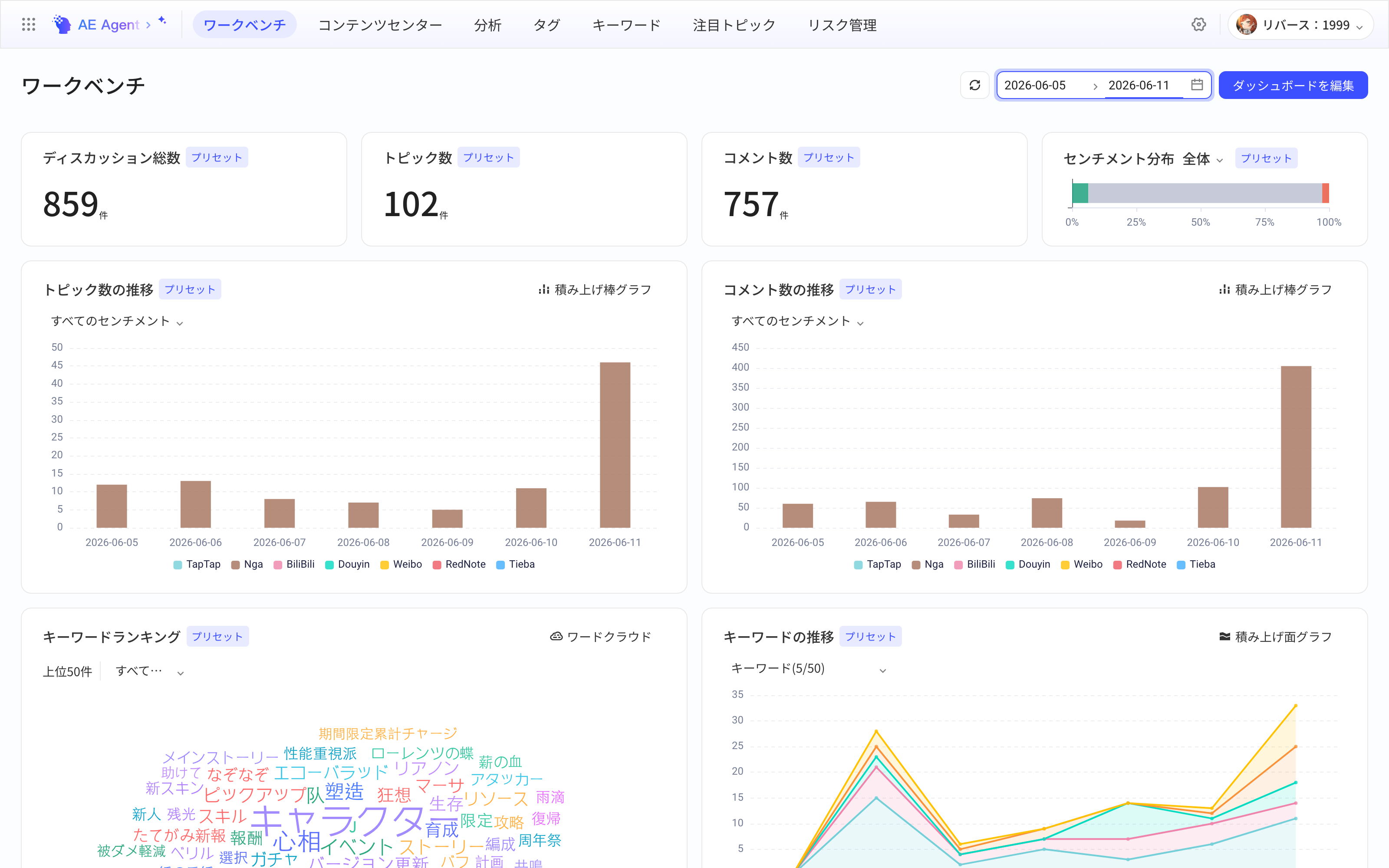This screenshot has width=1389, height=868.
Task: Expand the リバース：1999 account dropdown
Action: tap(1300, 25)
